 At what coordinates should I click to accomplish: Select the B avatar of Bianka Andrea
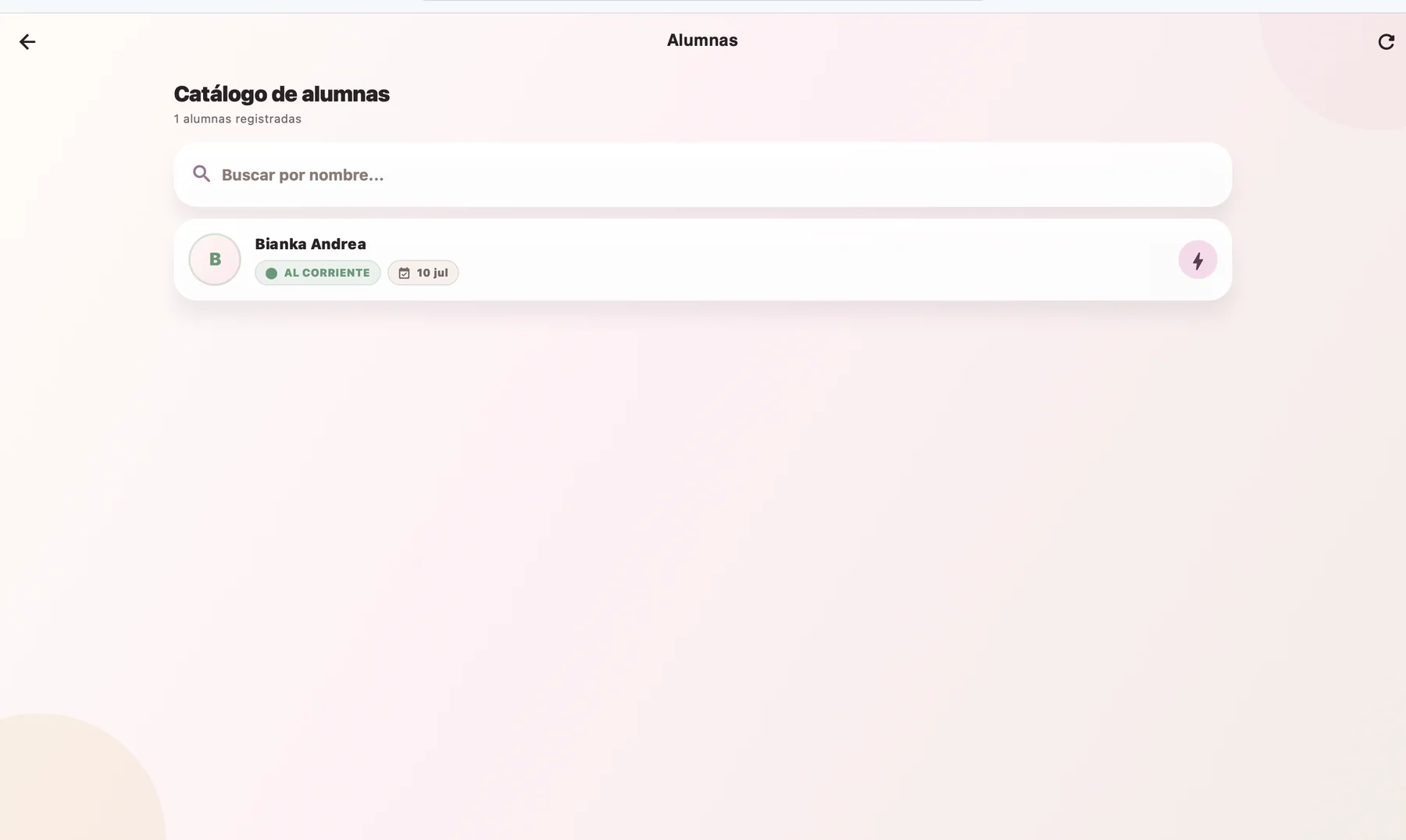tap(215, 260)
